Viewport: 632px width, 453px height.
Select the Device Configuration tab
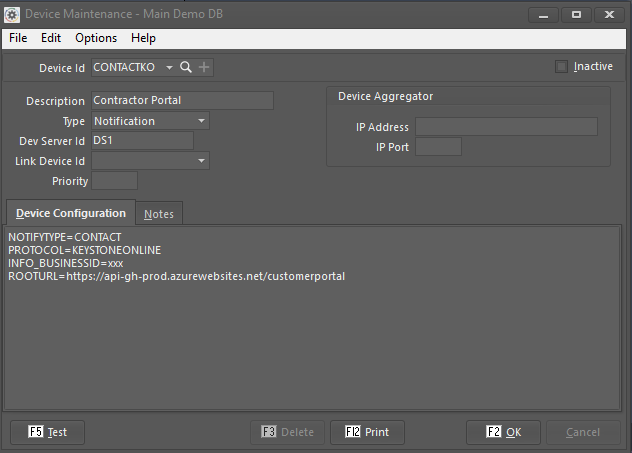pos(71,213)
